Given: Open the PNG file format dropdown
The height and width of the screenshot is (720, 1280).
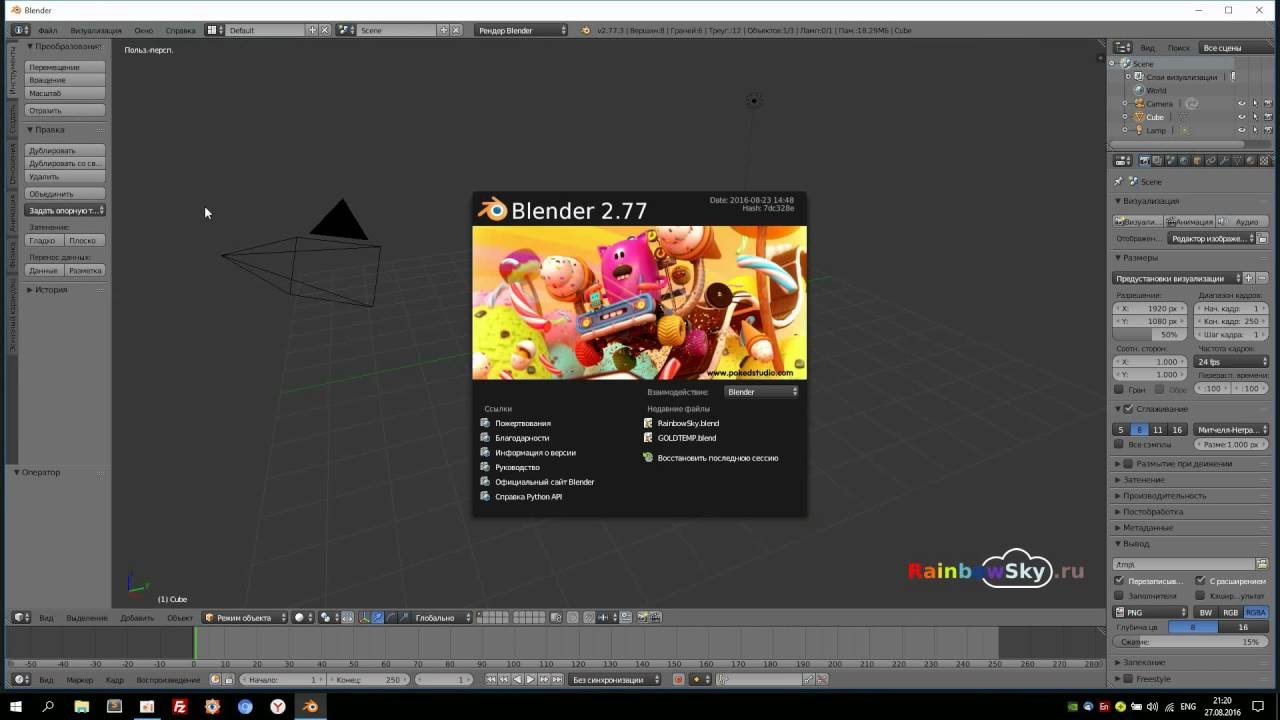Looking at the screenshot, I should [1151, 612].
